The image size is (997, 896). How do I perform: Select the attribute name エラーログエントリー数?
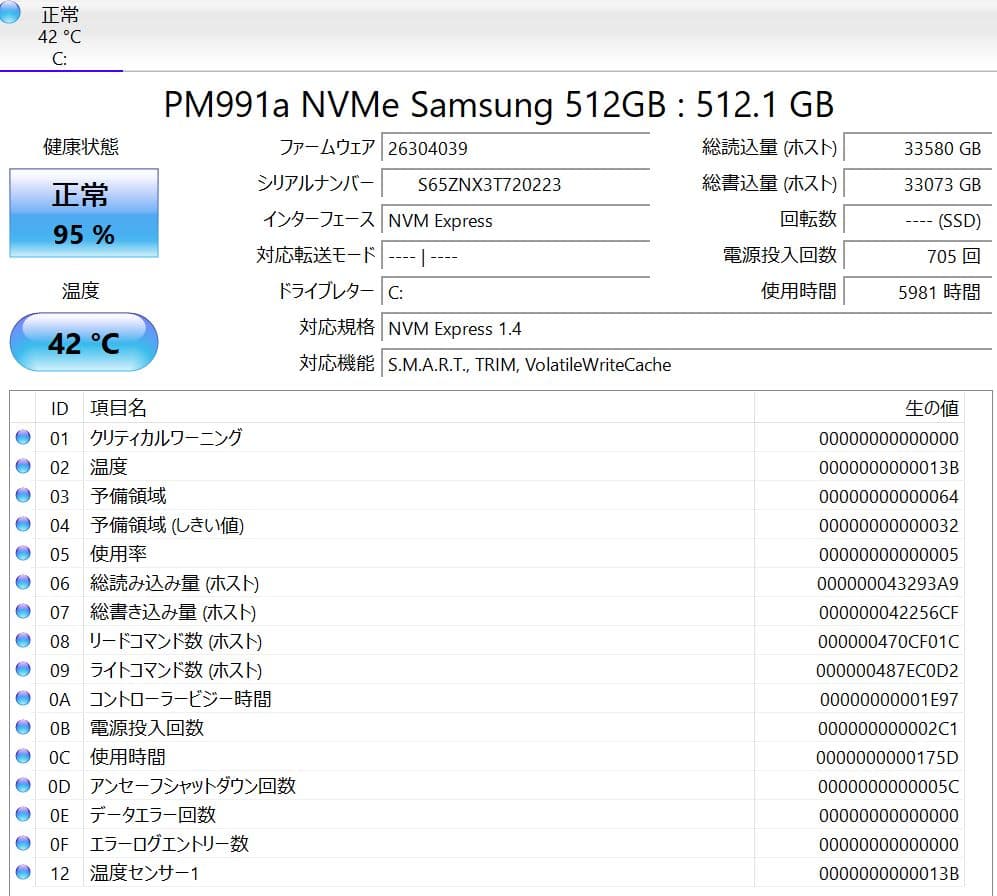coord(169,844)
